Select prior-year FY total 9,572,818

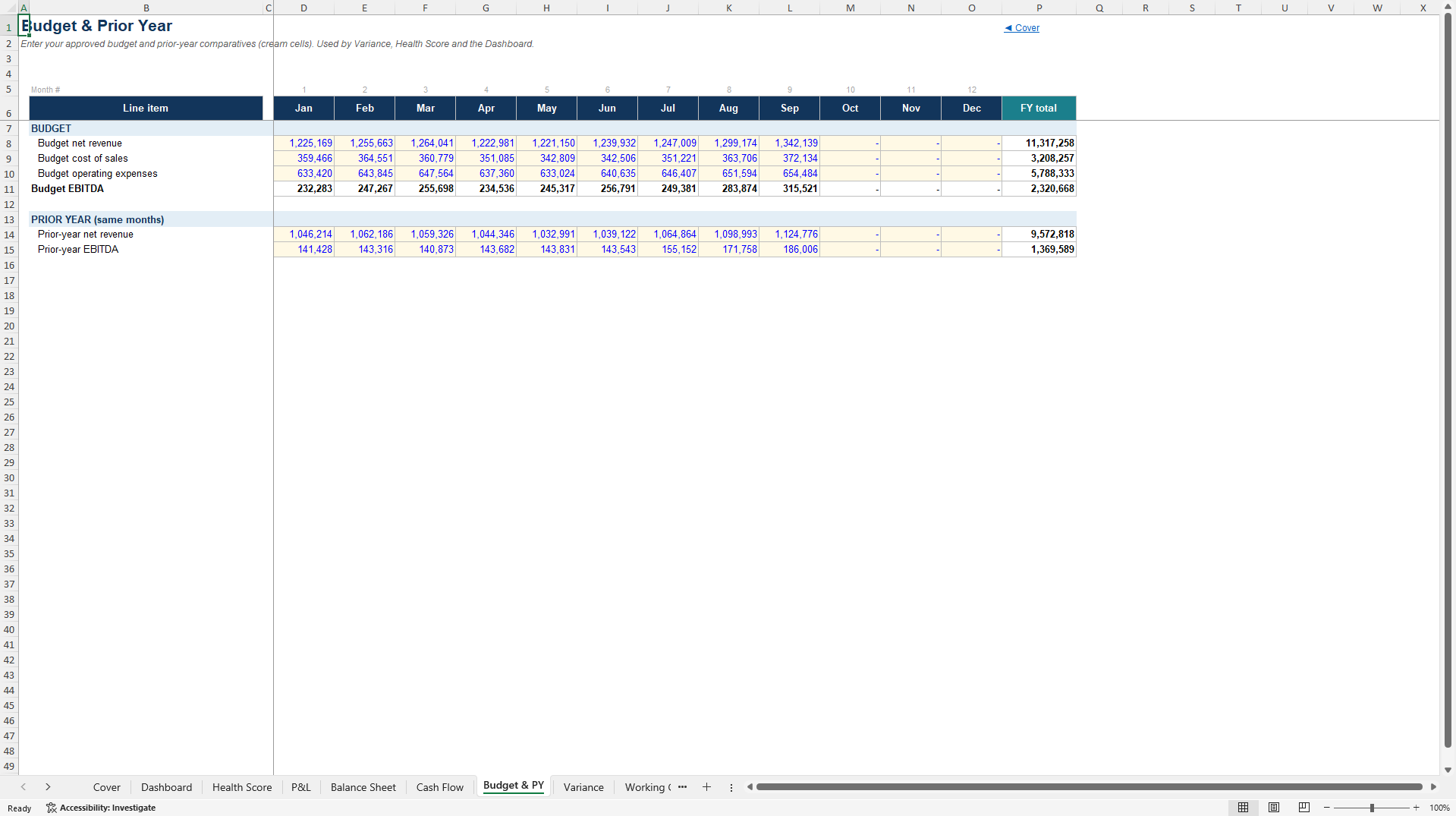click(1039, 235)
